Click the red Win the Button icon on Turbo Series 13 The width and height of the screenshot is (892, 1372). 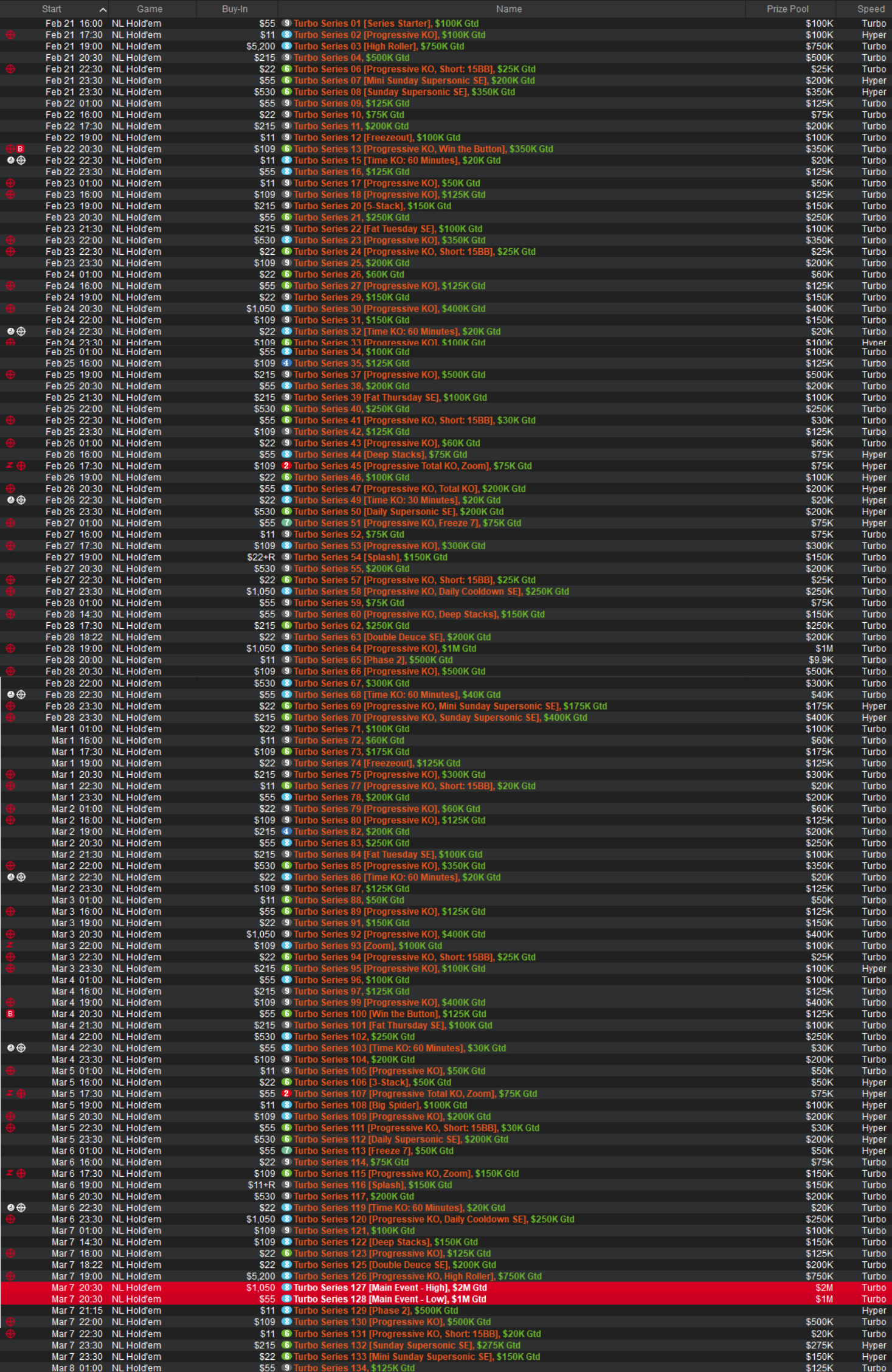pyautogui.click(x=20, y=149)
